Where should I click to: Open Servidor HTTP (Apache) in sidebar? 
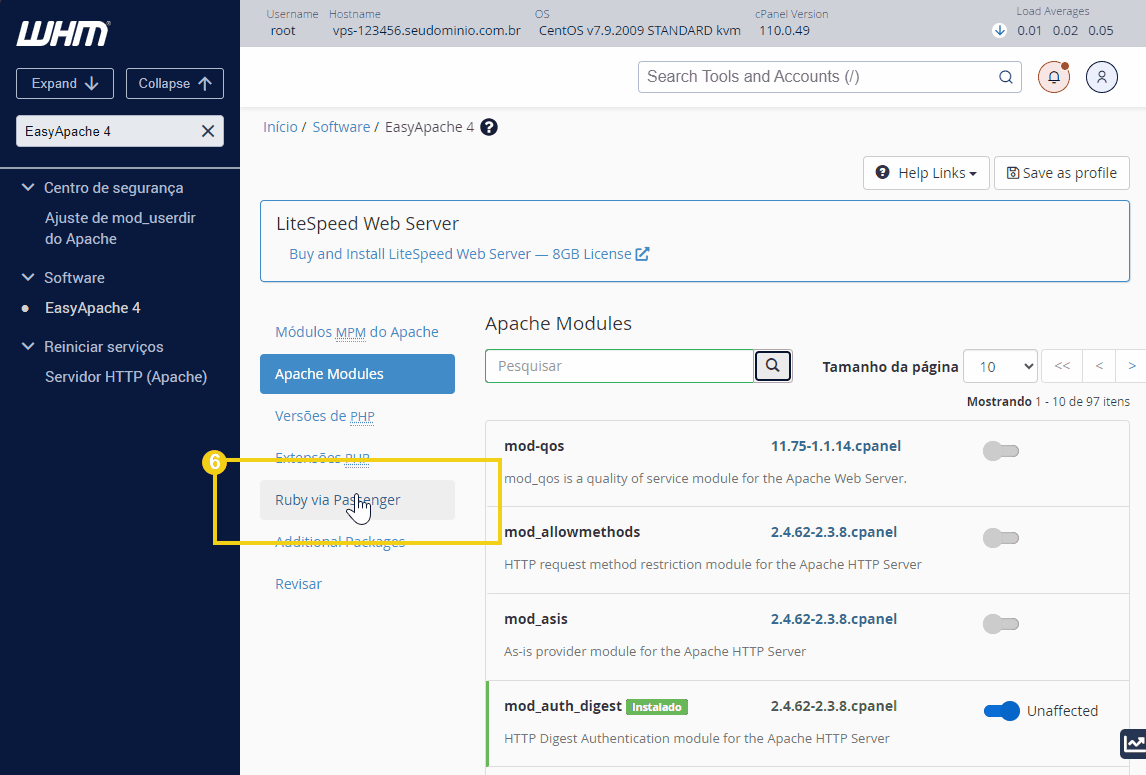[126, 377]
